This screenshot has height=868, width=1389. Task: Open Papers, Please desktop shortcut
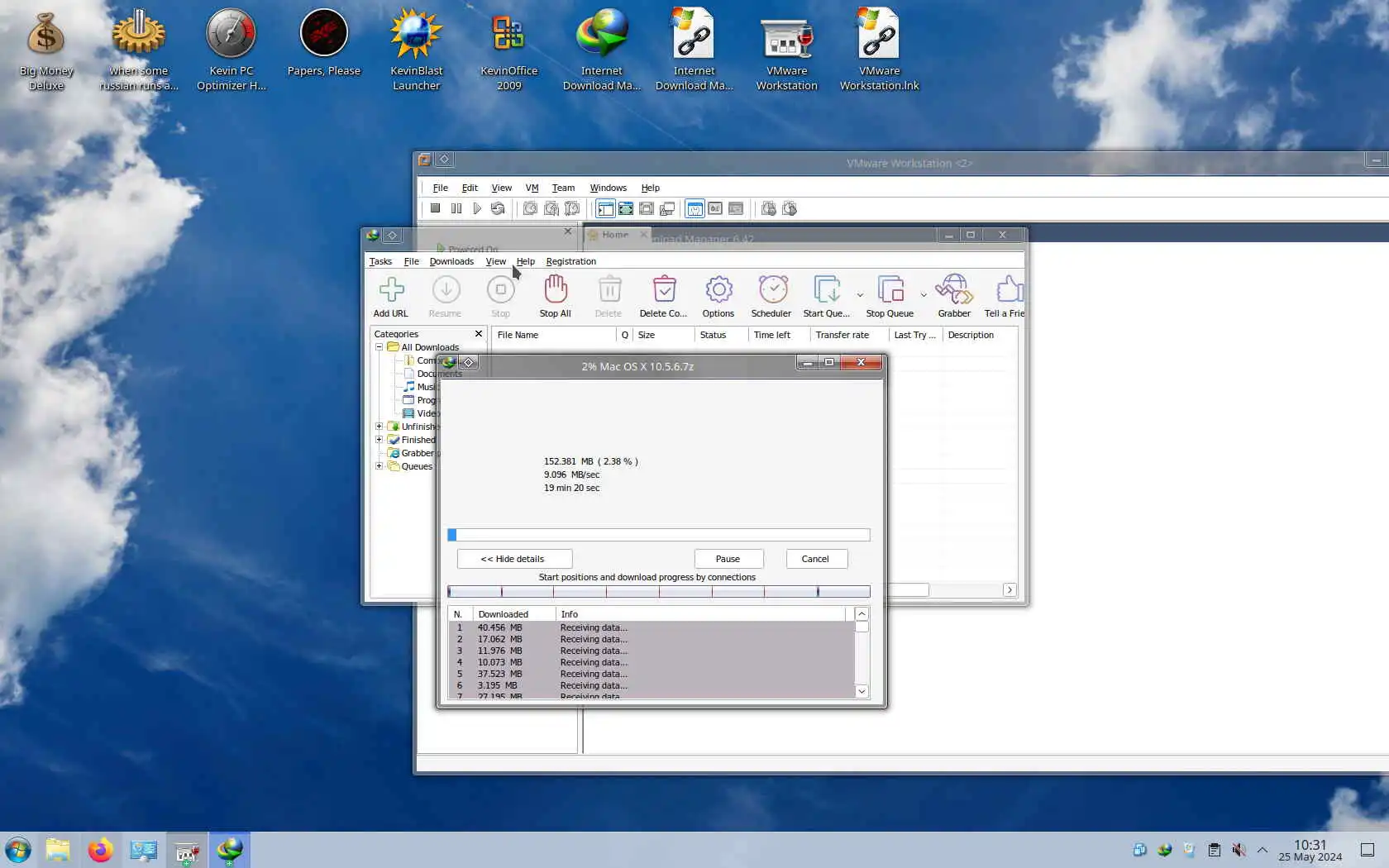tap(324, 44)
